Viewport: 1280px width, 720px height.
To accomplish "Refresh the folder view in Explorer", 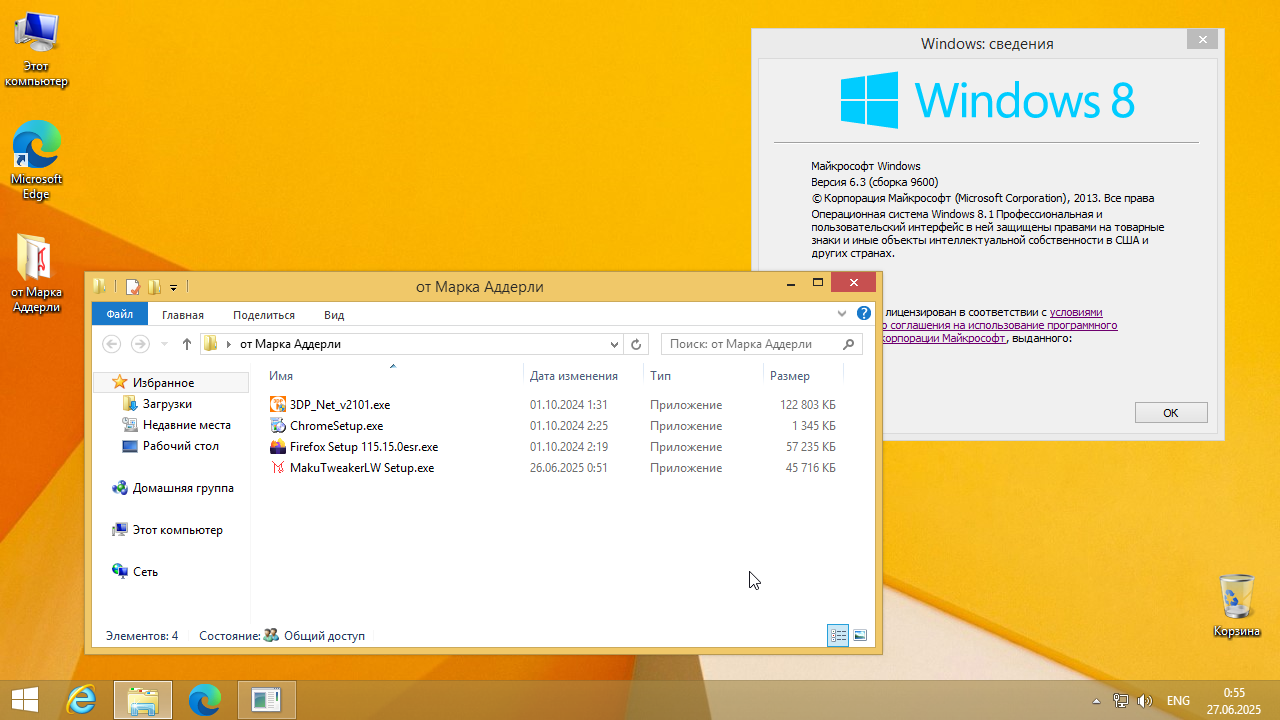I will pos(636,344).
